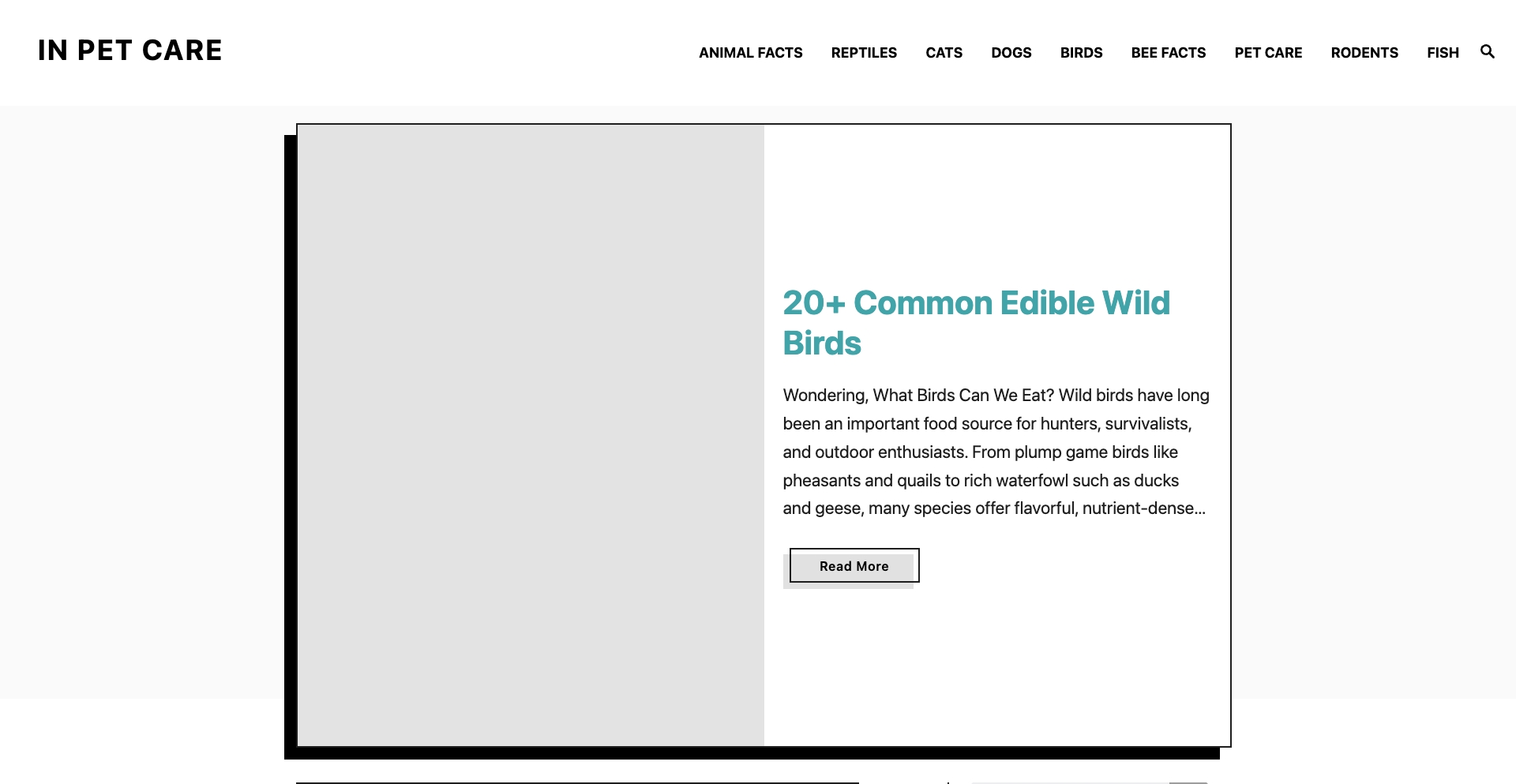Open the RODENTS category
Screen dimensions: 1516x784
click(x=1364, y=52)
